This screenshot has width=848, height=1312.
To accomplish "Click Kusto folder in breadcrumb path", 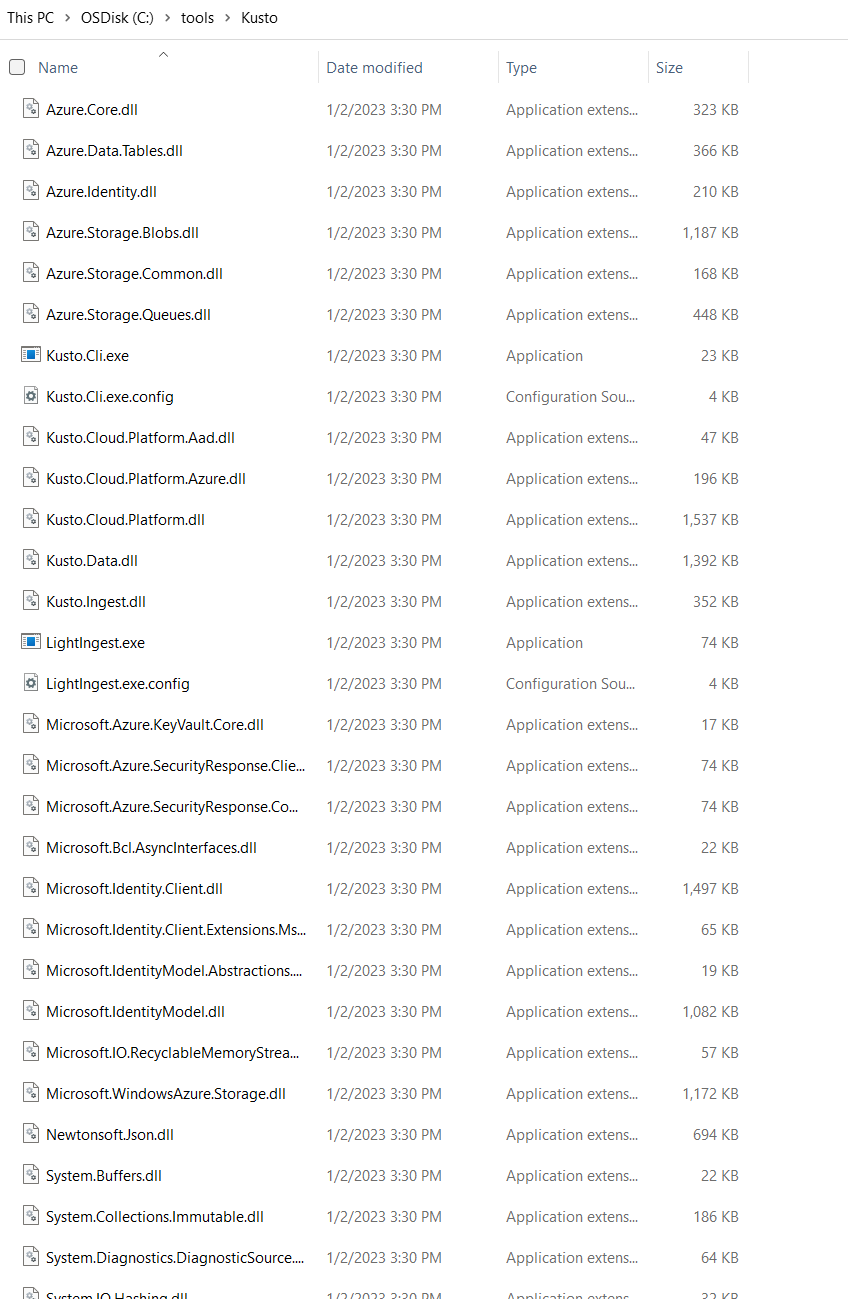I will click(260, 18).
